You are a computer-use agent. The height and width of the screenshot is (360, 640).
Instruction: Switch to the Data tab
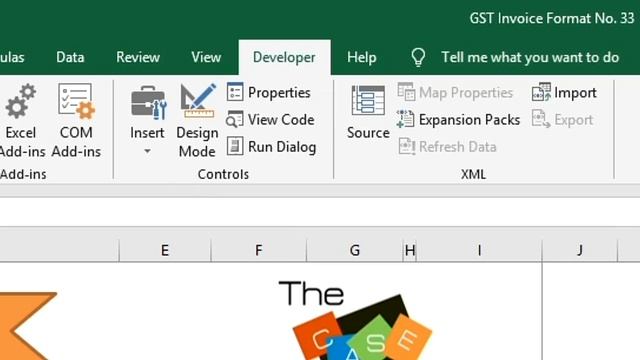(70, 57)
